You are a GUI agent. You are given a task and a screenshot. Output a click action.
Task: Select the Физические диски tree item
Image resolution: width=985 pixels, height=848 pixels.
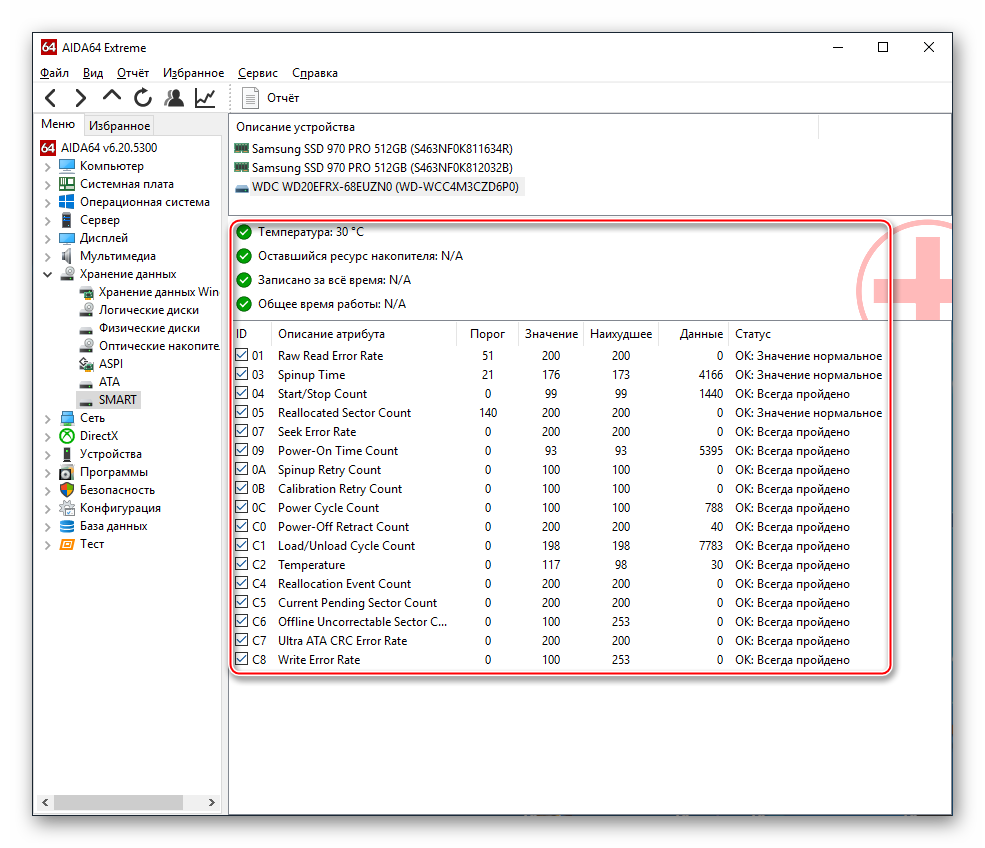148,328
